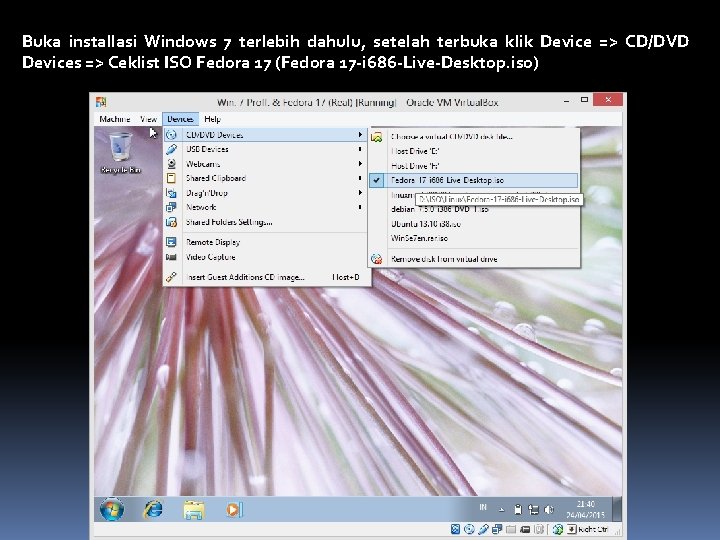Click the video capture status bar icon
Viewport: 720px width, 540px height.
[x=525, y=529]
